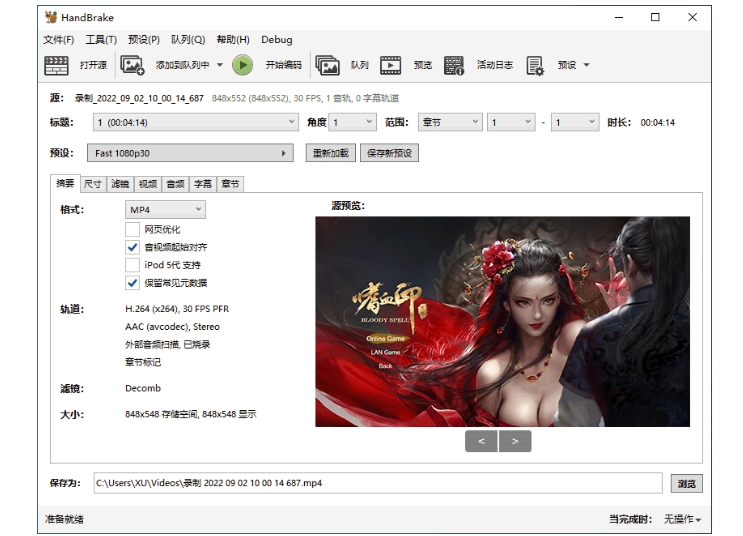Expand the toolbar 预设 dropdown arrow
This screenshot has height=536, width=743.
click(x=586, y=65)
